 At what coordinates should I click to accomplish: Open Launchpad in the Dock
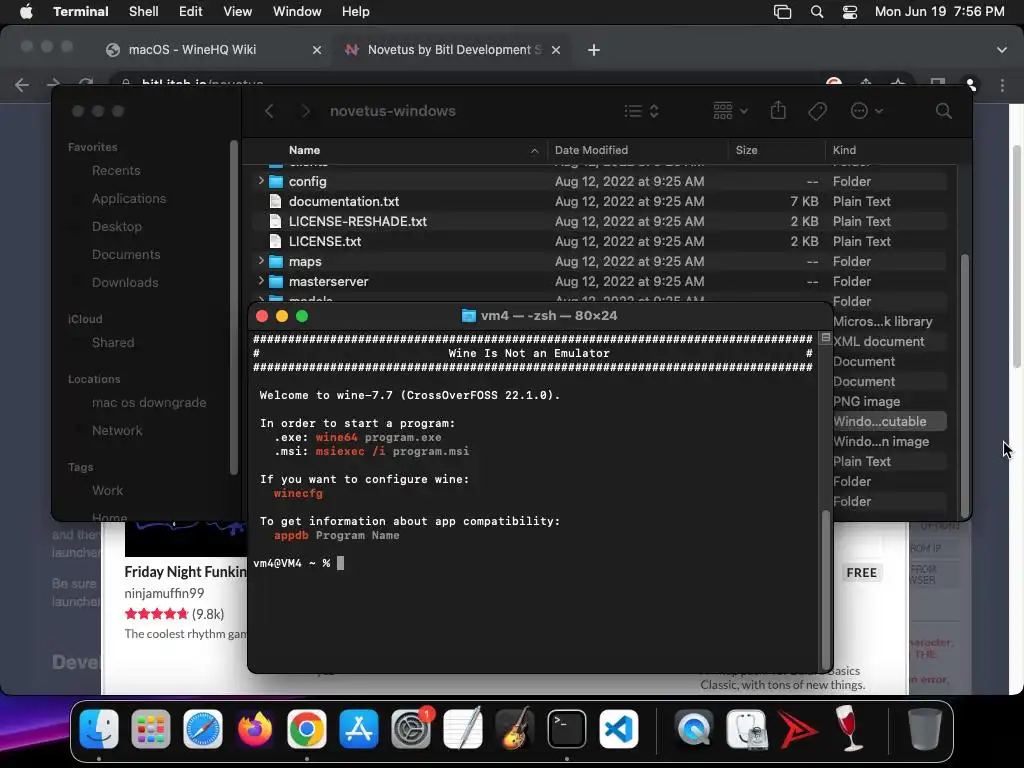(151, 729)
